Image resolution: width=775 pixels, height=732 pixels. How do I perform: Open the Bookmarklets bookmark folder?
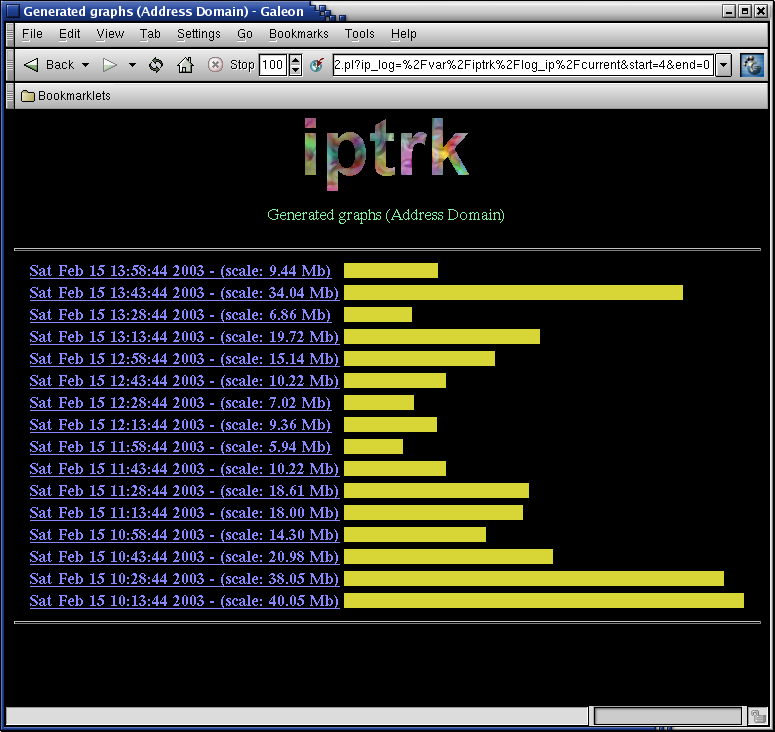coord(66,96)
